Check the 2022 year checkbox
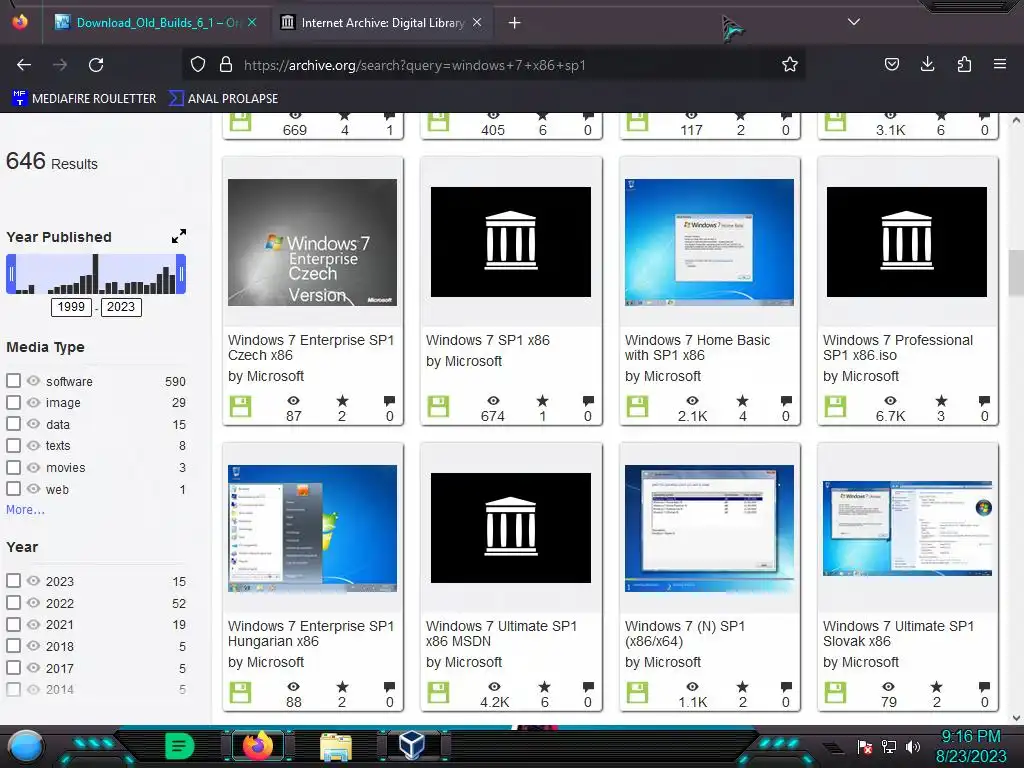The height and width of the screenshot is (768, 1024). point(13,602)
